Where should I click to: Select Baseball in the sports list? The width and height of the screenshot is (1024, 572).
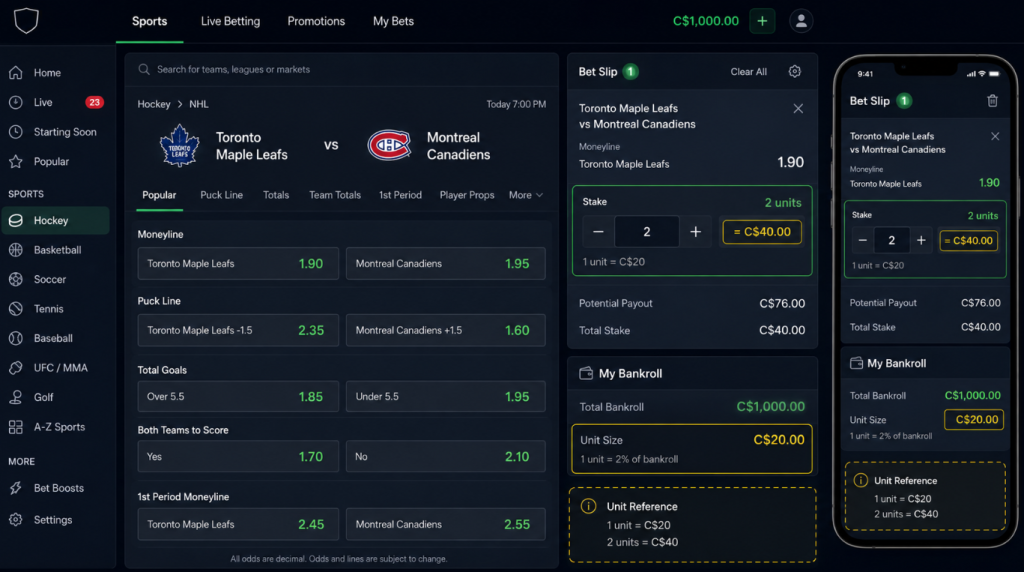[56, 338]
